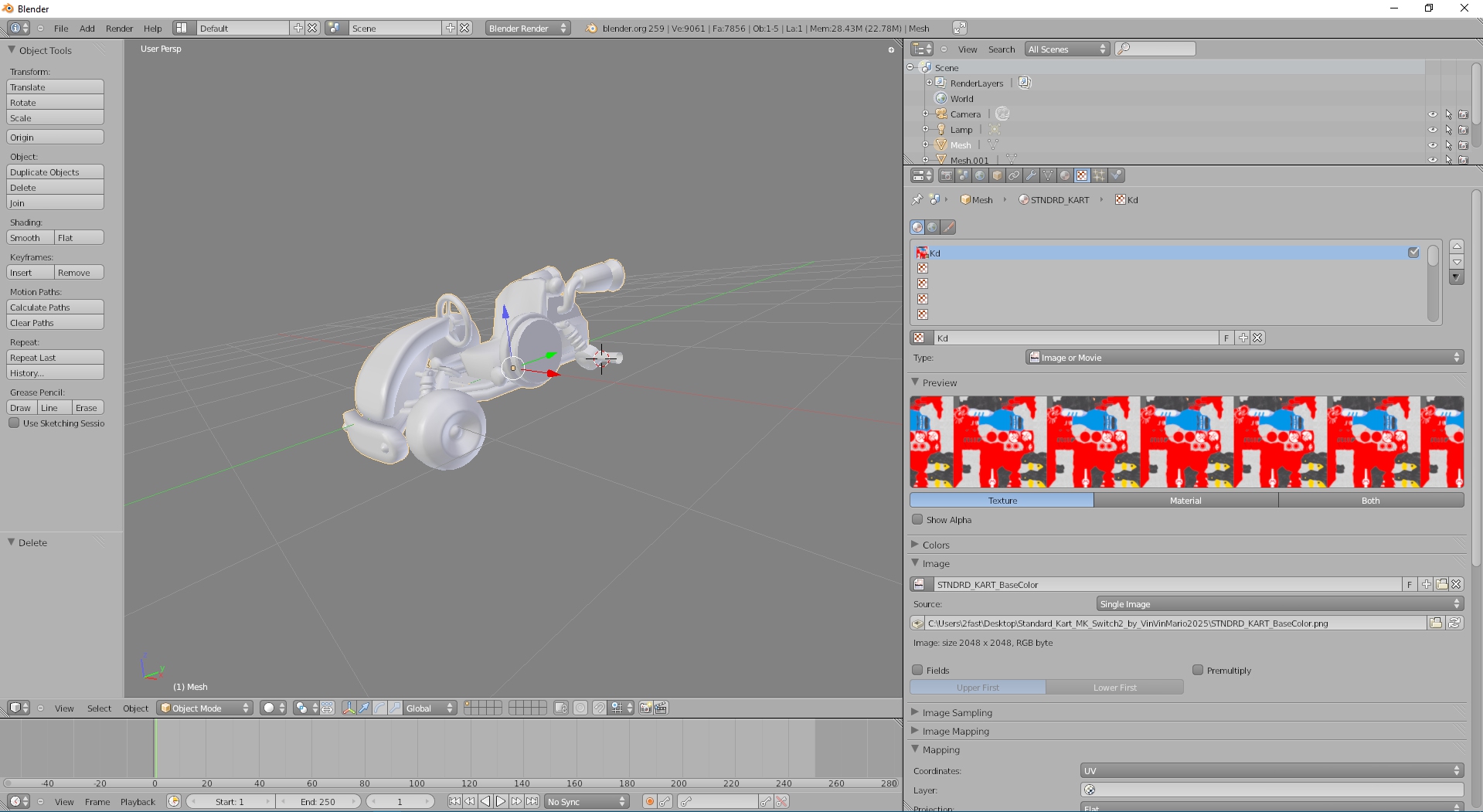The height and width of the screenshot is (812, 1483).
Task: Open the Object Mode selector
Action: tap(205, 708)
